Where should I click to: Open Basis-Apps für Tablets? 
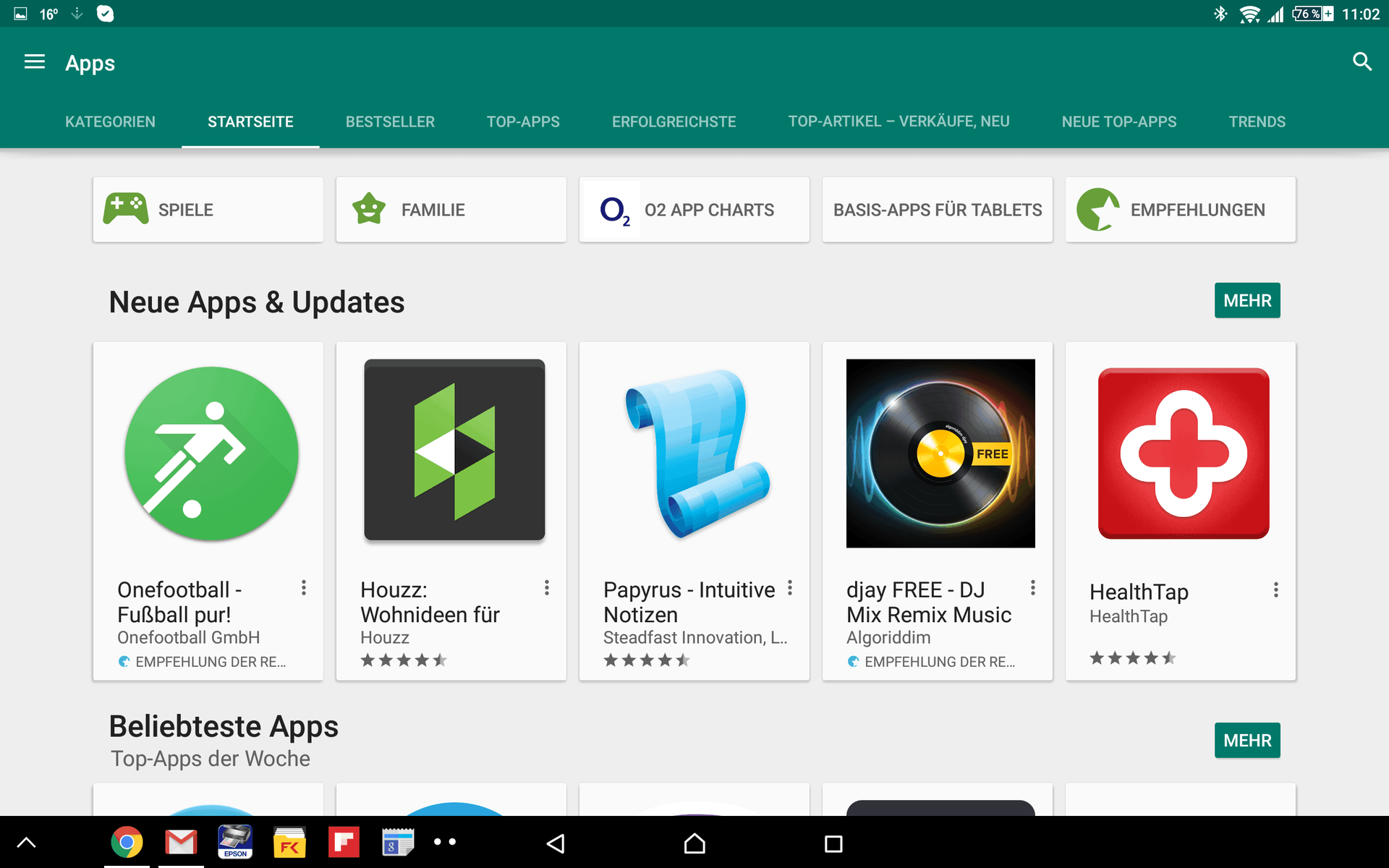[938, 210]
